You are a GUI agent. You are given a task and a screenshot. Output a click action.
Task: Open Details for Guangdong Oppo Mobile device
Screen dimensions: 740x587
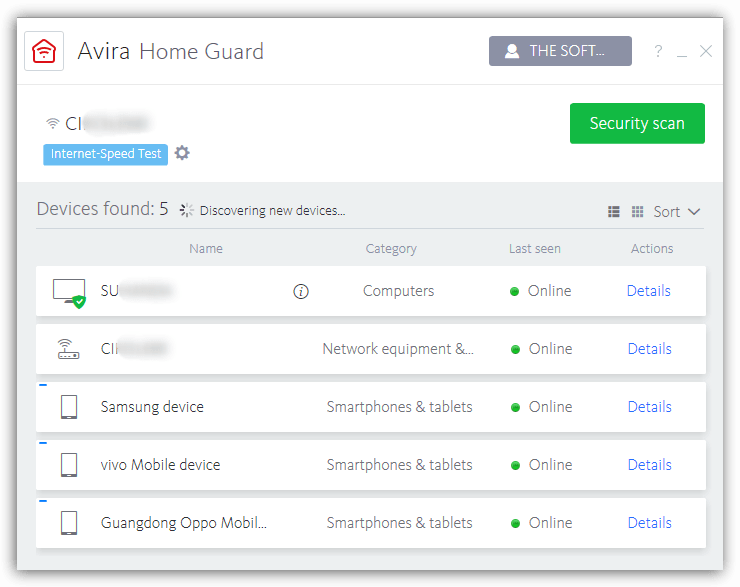click(649, 523)
